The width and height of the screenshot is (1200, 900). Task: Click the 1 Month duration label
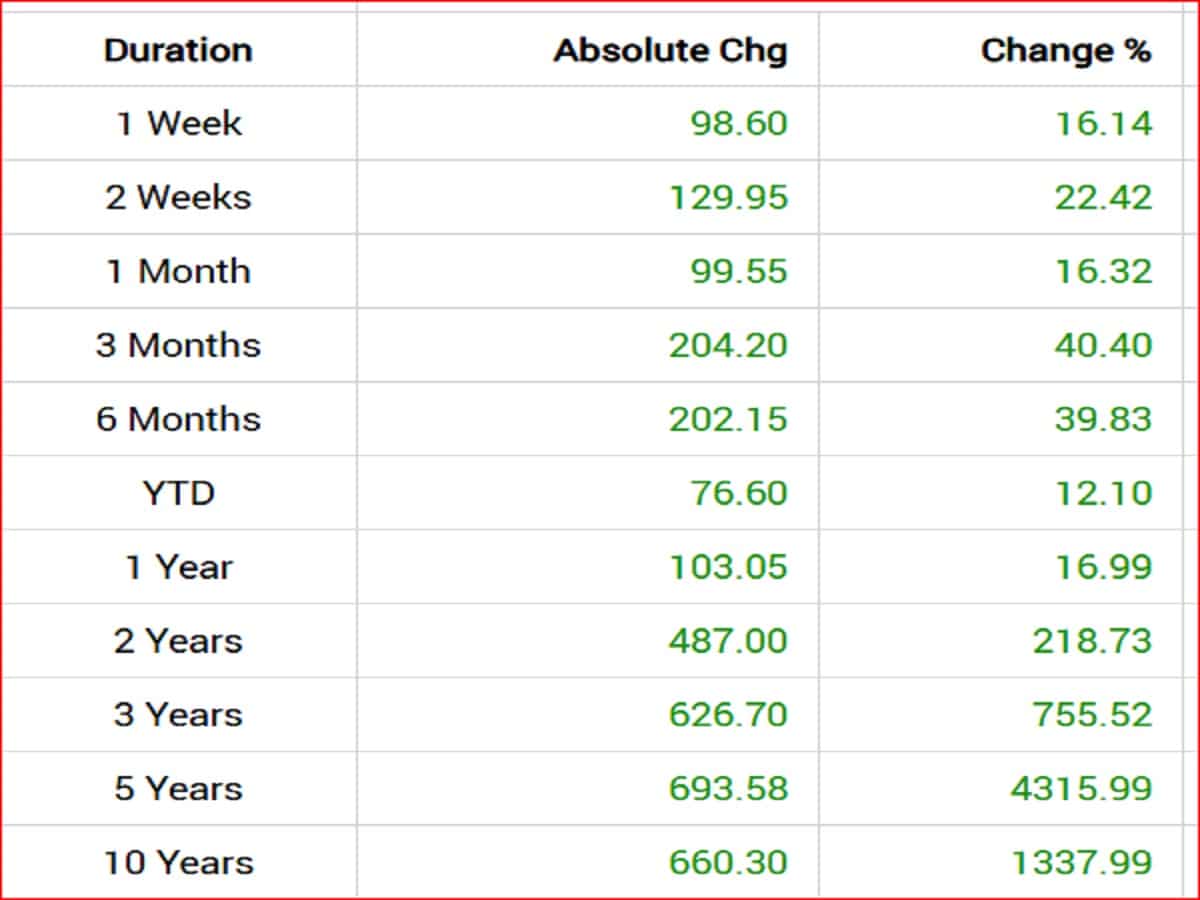pos(178,272)
